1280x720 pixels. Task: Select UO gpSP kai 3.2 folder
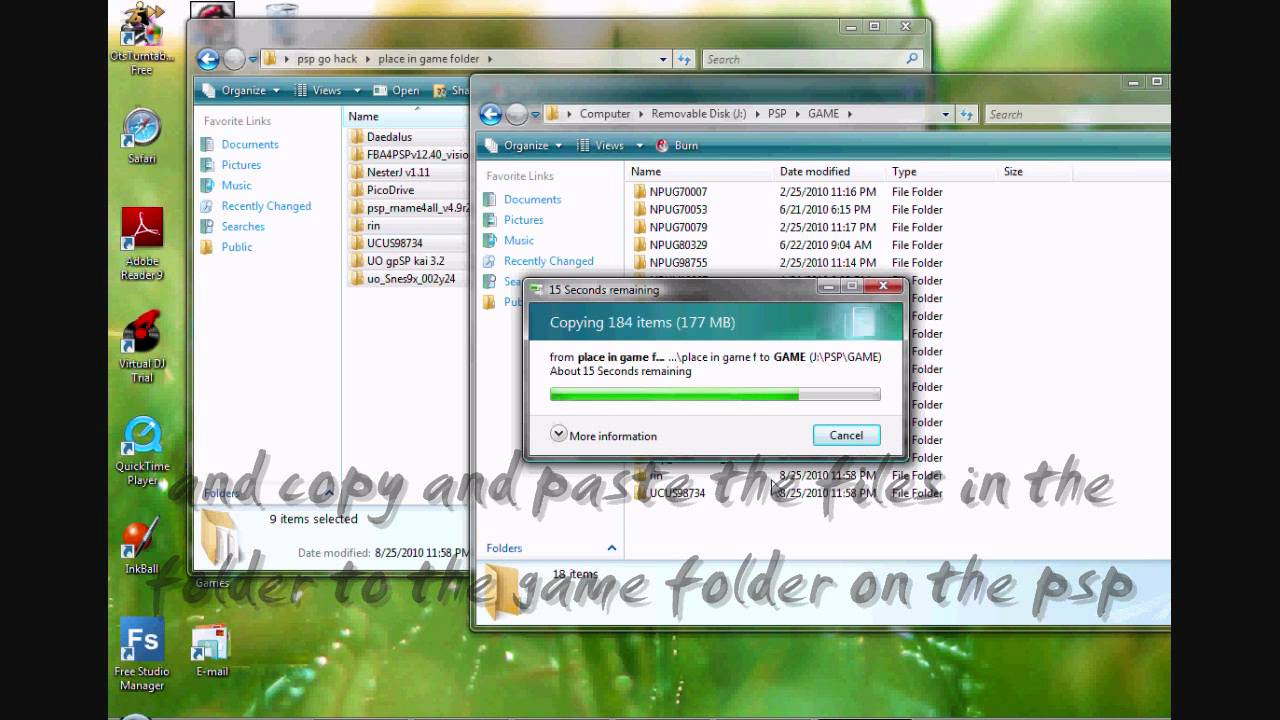pyautogui.click(x=397, y=261)
